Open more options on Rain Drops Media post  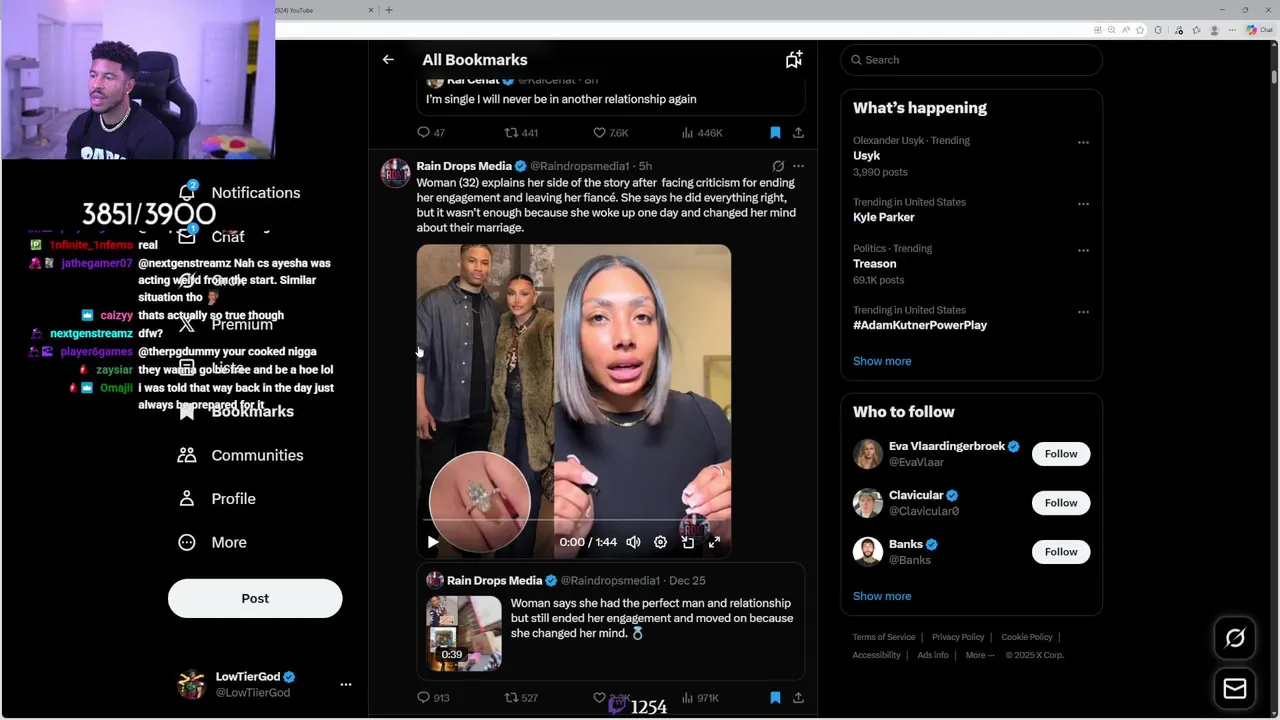click(x=798, y=166)
